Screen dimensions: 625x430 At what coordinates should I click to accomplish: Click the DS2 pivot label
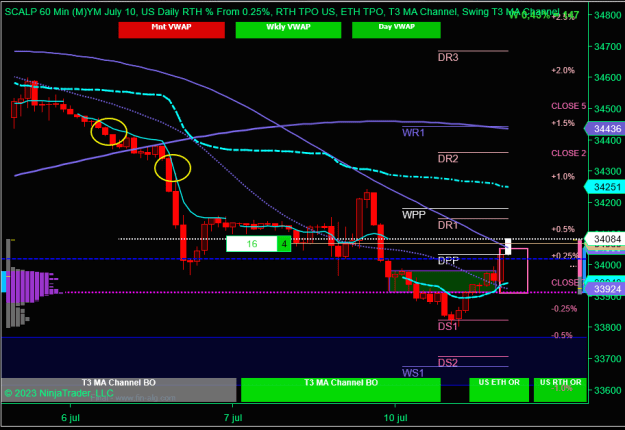[448, 363]
